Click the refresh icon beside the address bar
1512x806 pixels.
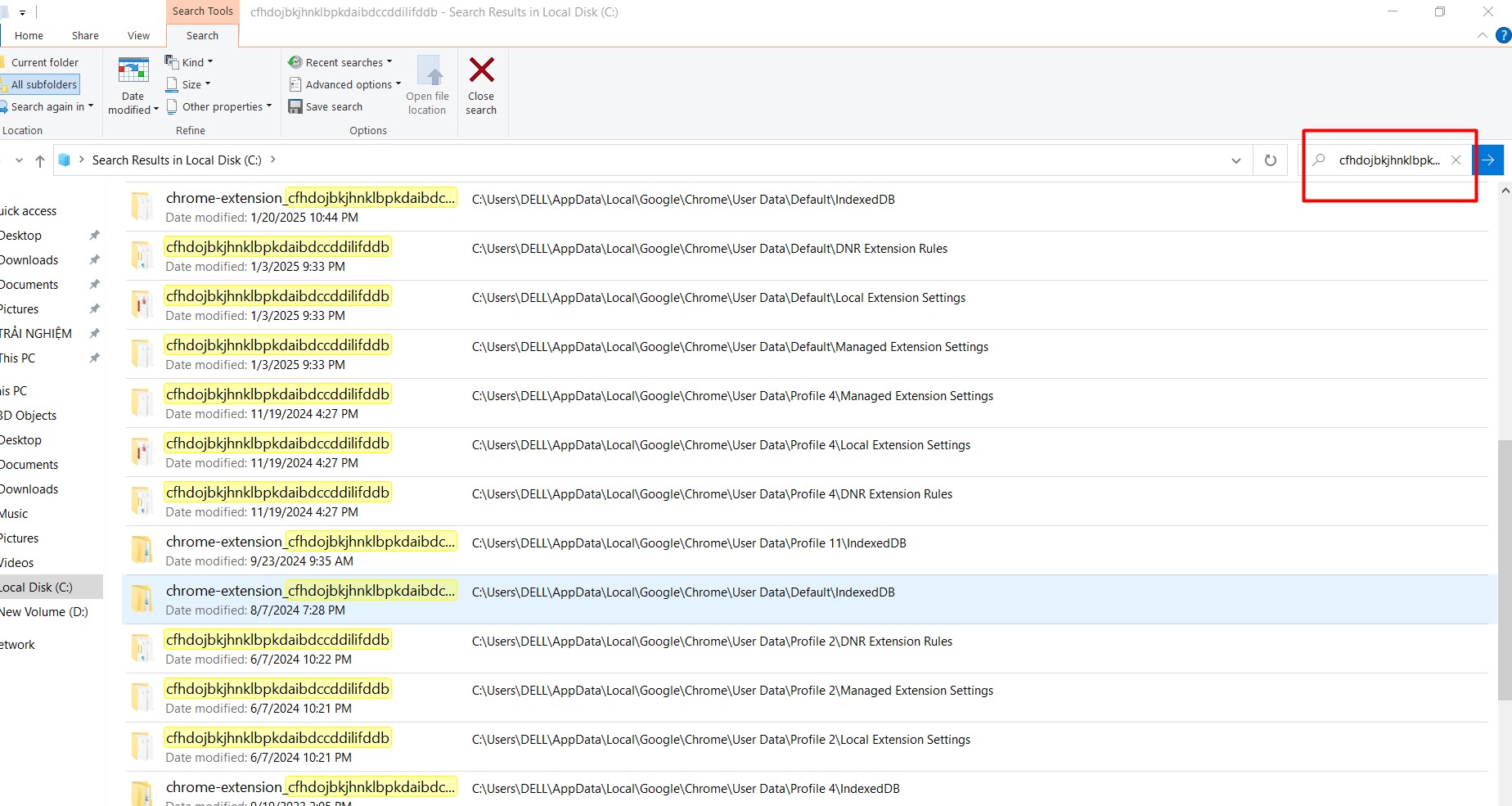coord(1270,160)
